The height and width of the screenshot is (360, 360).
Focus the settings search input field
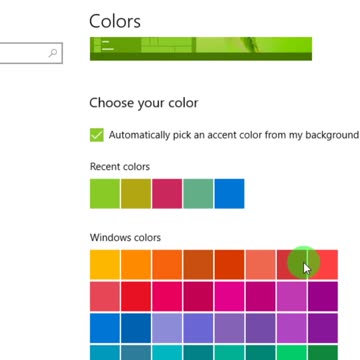(x=31, y=53)
